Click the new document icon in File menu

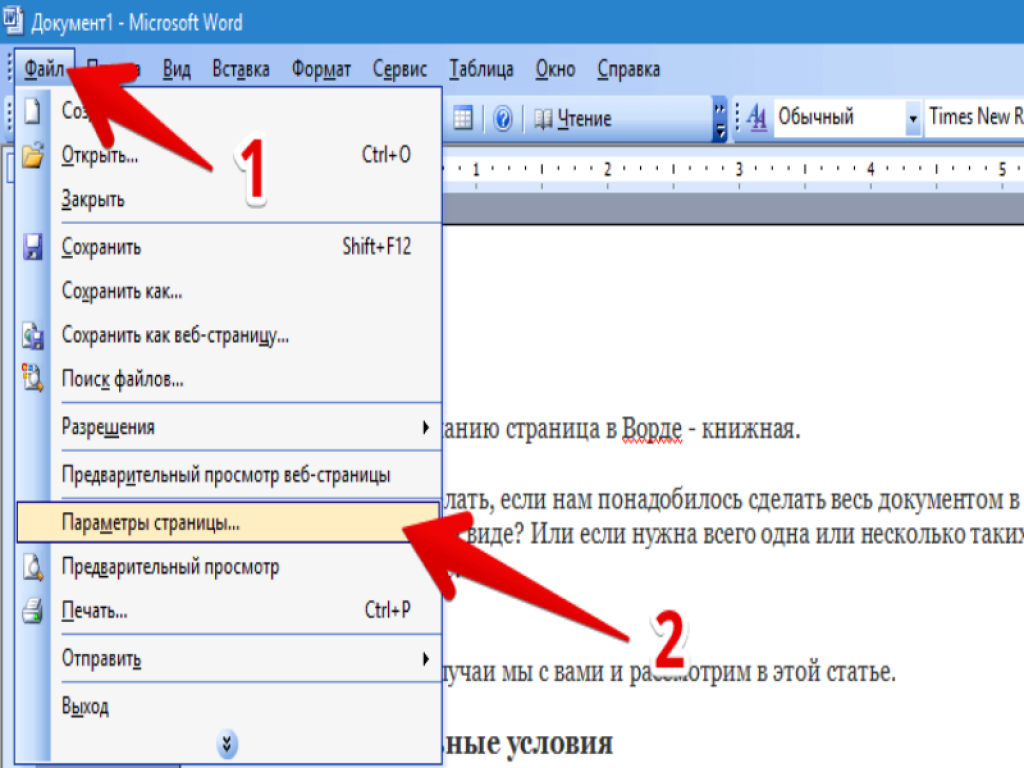pyautogui.click(x=32, y=110)
